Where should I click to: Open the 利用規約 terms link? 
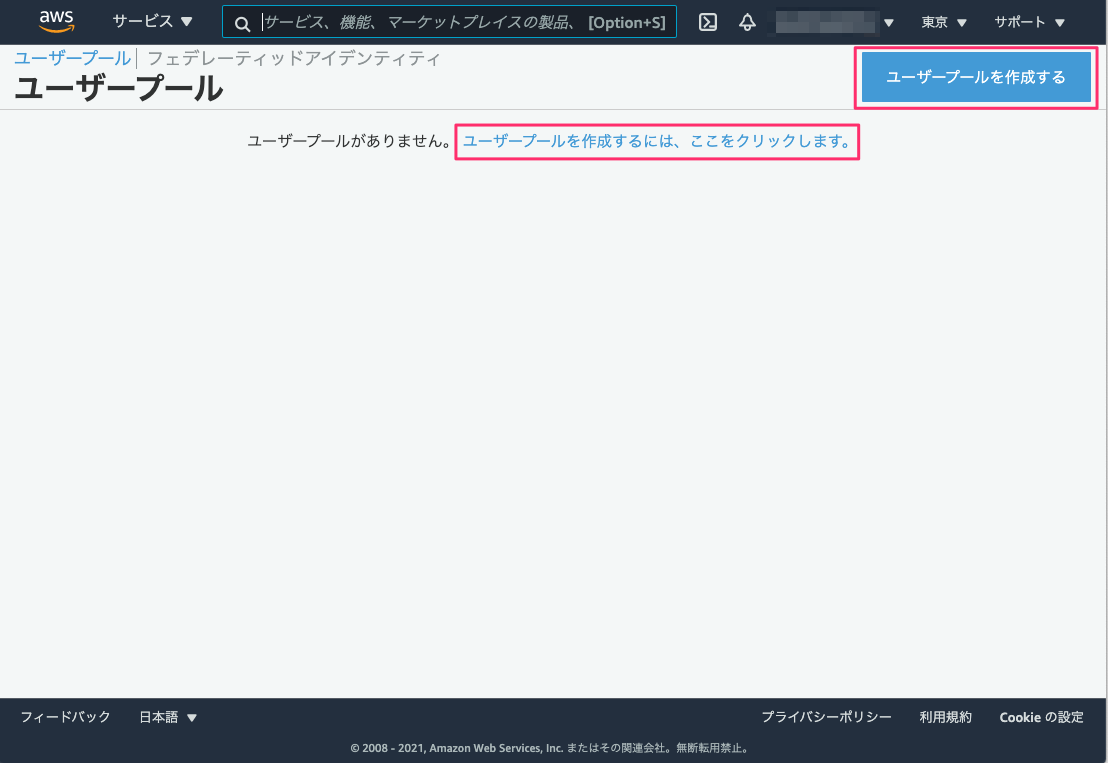(945, 717)
